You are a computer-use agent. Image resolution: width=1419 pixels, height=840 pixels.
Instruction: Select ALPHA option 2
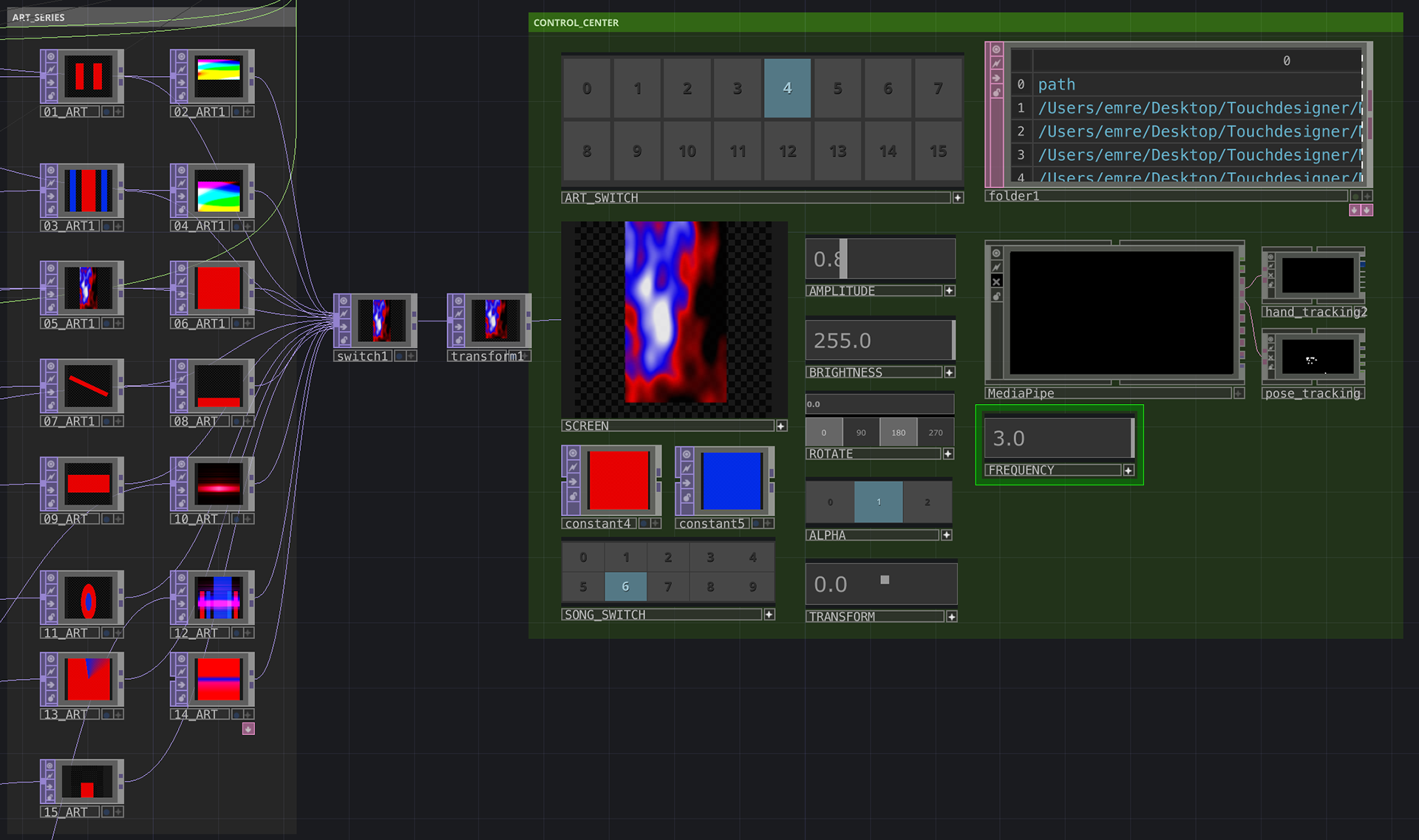[927, 502]
